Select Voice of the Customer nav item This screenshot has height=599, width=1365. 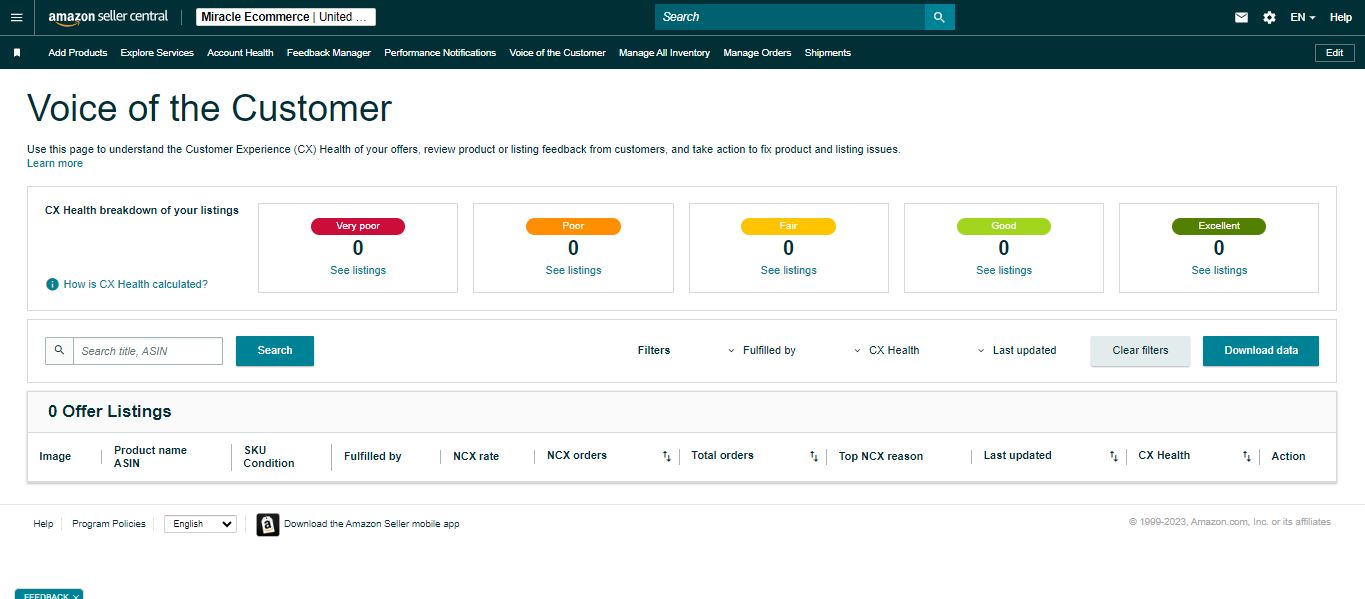557,53
